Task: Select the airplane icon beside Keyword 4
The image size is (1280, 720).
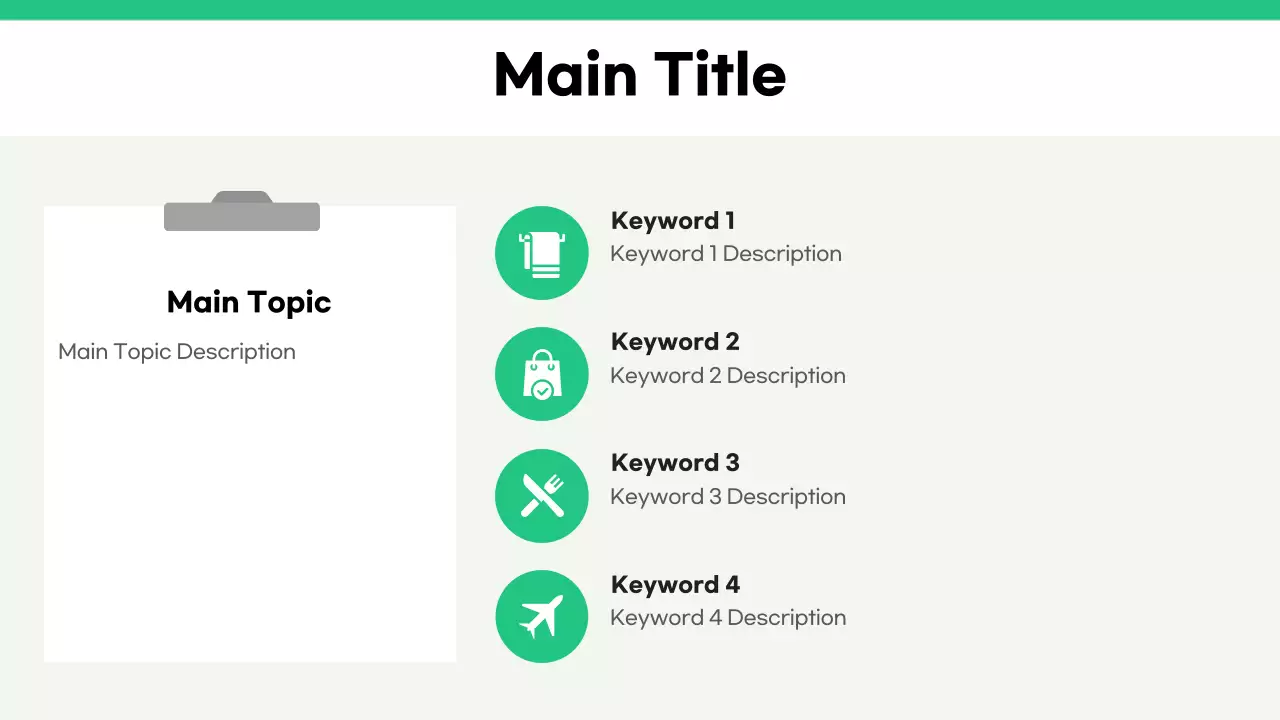Action: (541, 617)
